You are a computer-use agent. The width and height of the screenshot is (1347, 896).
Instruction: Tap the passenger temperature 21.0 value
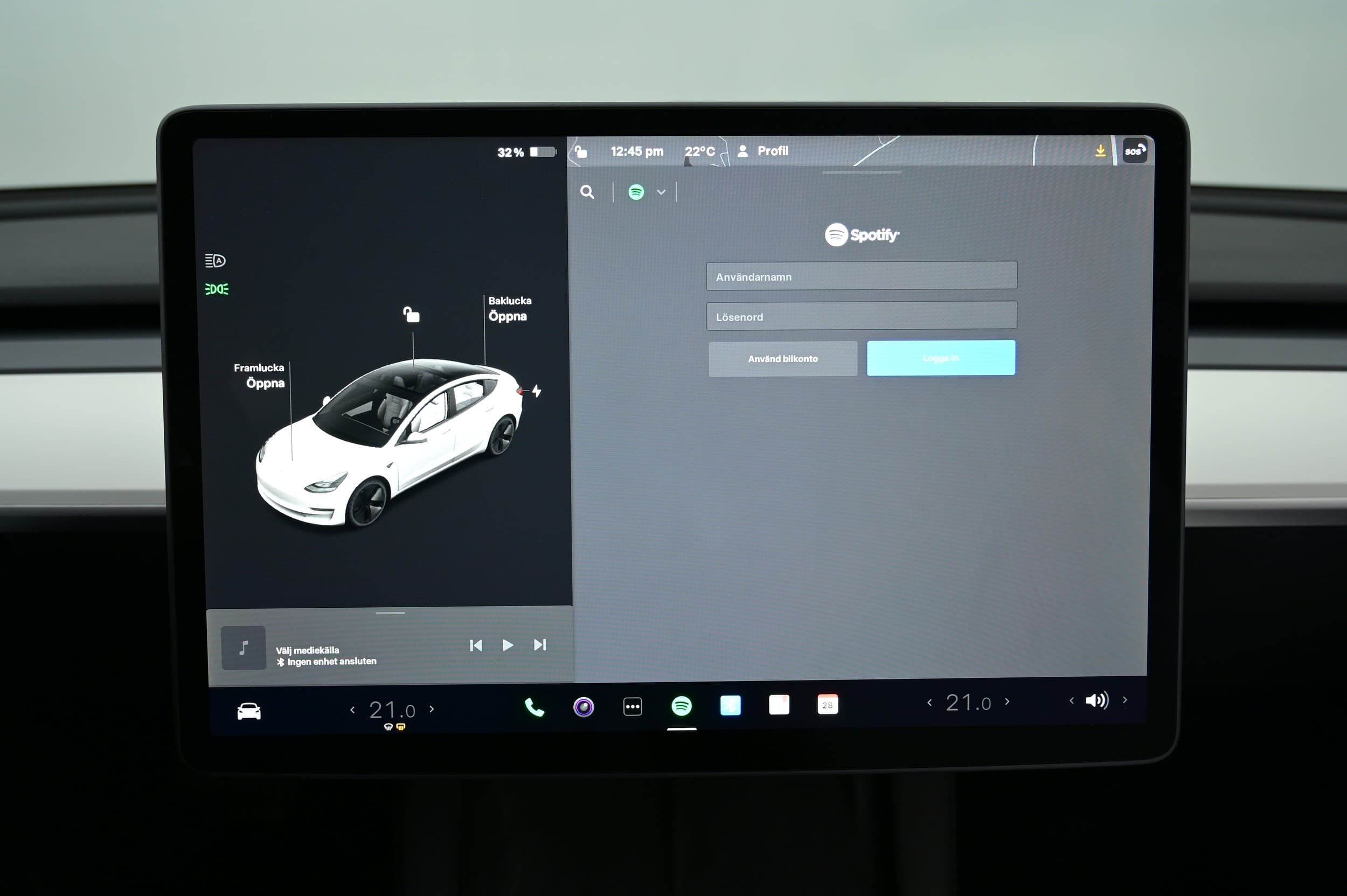[x=968, y=702]
